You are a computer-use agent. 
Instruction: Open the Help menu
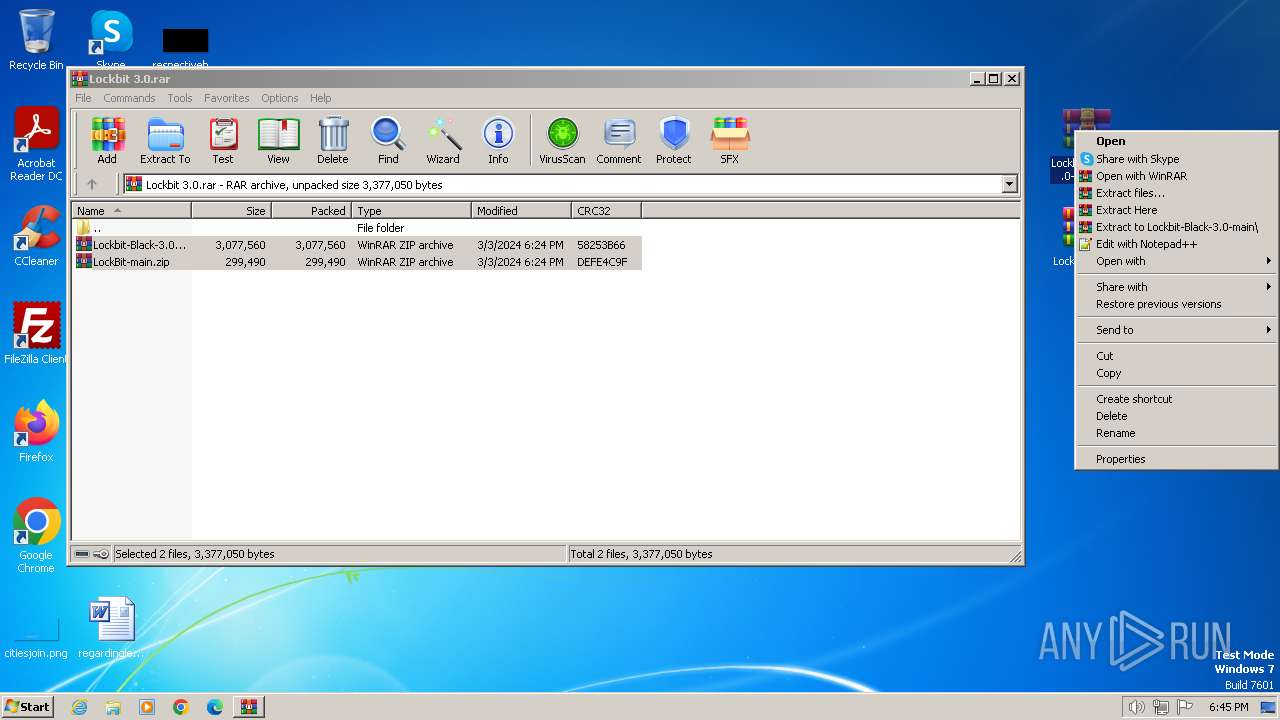click(320, 98)
